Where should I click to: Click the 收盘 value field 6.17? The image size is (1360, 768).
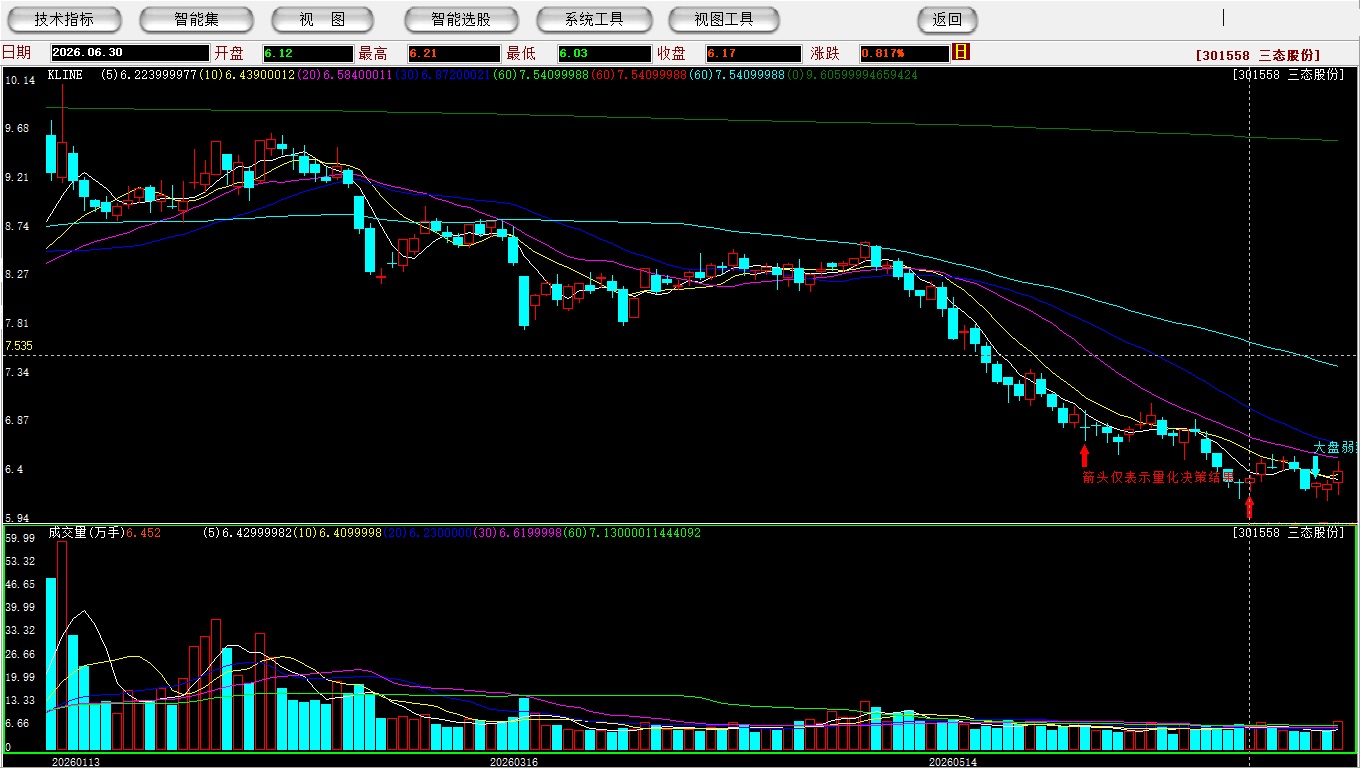pos(753,53)
